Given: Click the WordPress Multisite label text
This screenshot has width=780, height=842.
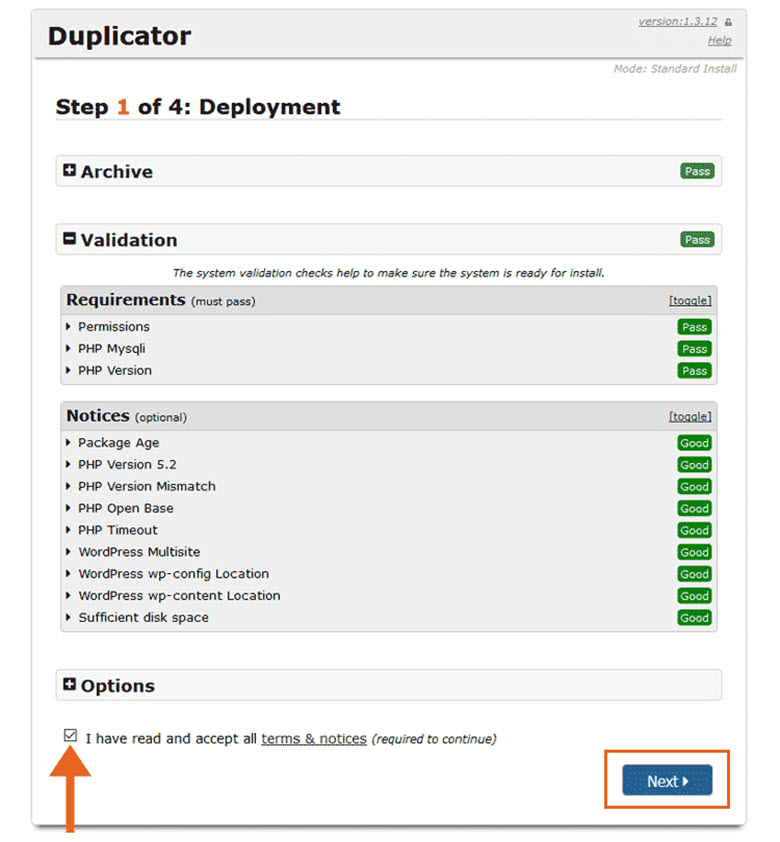Looking at the screenshot, I should (x=139, y=552).
